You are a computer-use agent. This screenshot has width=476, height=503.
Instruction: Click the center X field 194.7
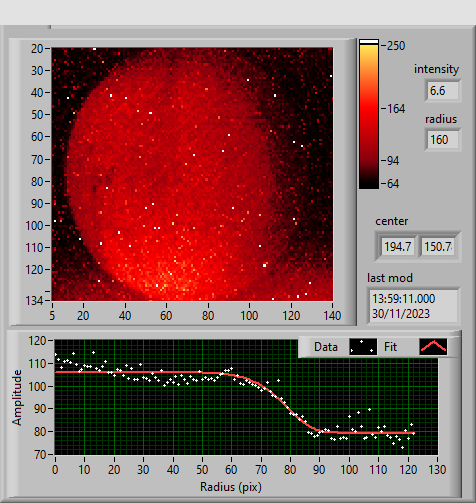398,247
